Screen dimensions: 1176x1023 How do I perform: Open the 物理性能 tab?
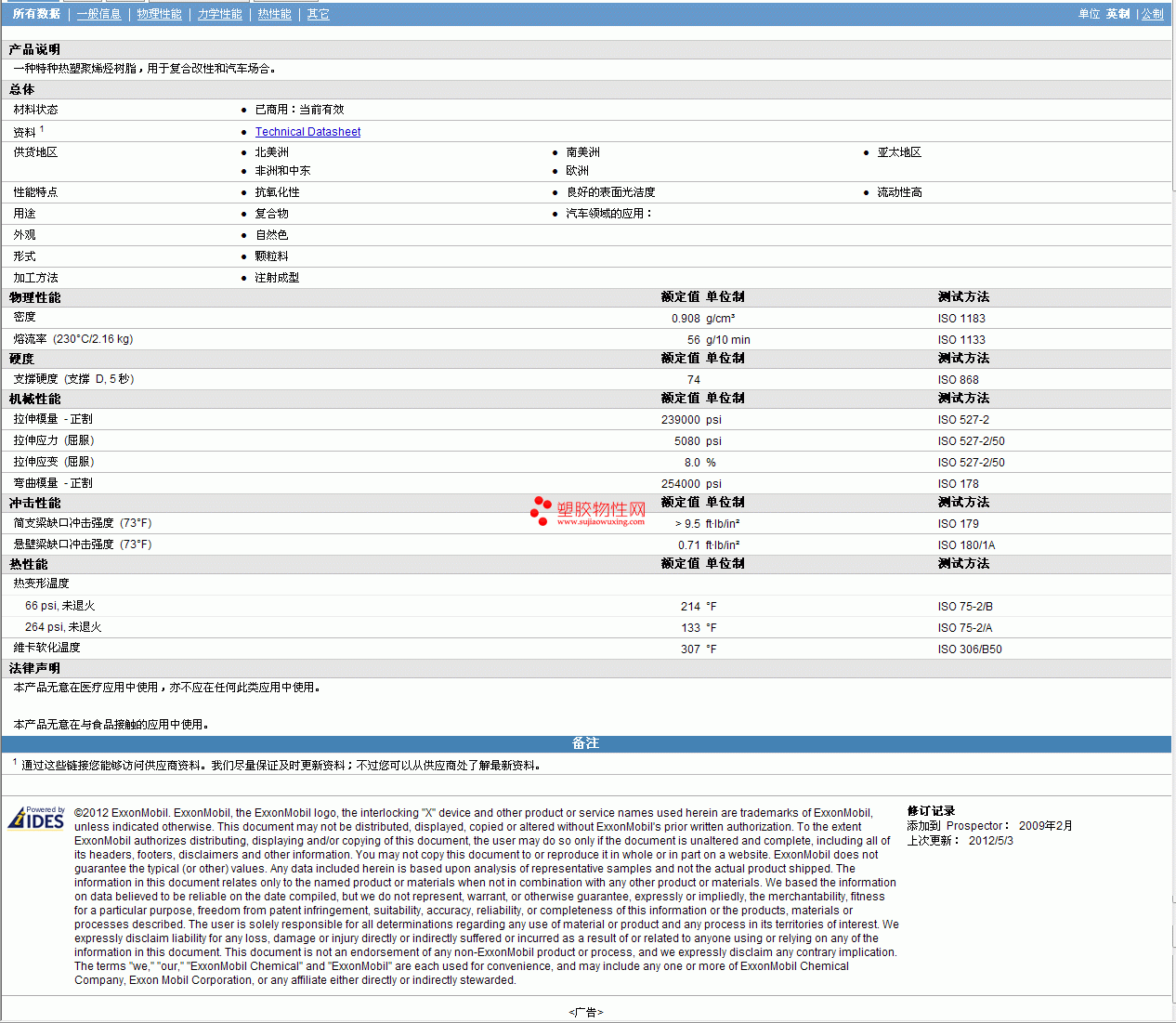[159, 14]
